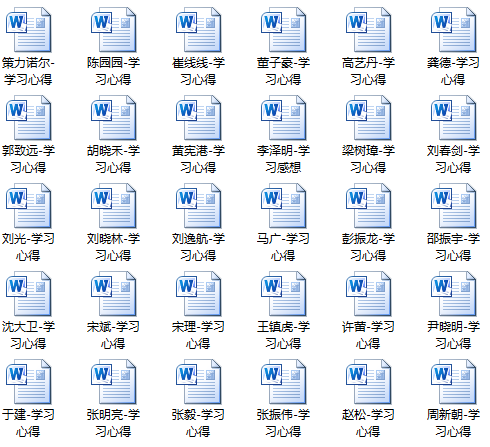Click the 陈园园-学习心得 file icon
Screen dimensions: 490x447
tap(113, 30)
